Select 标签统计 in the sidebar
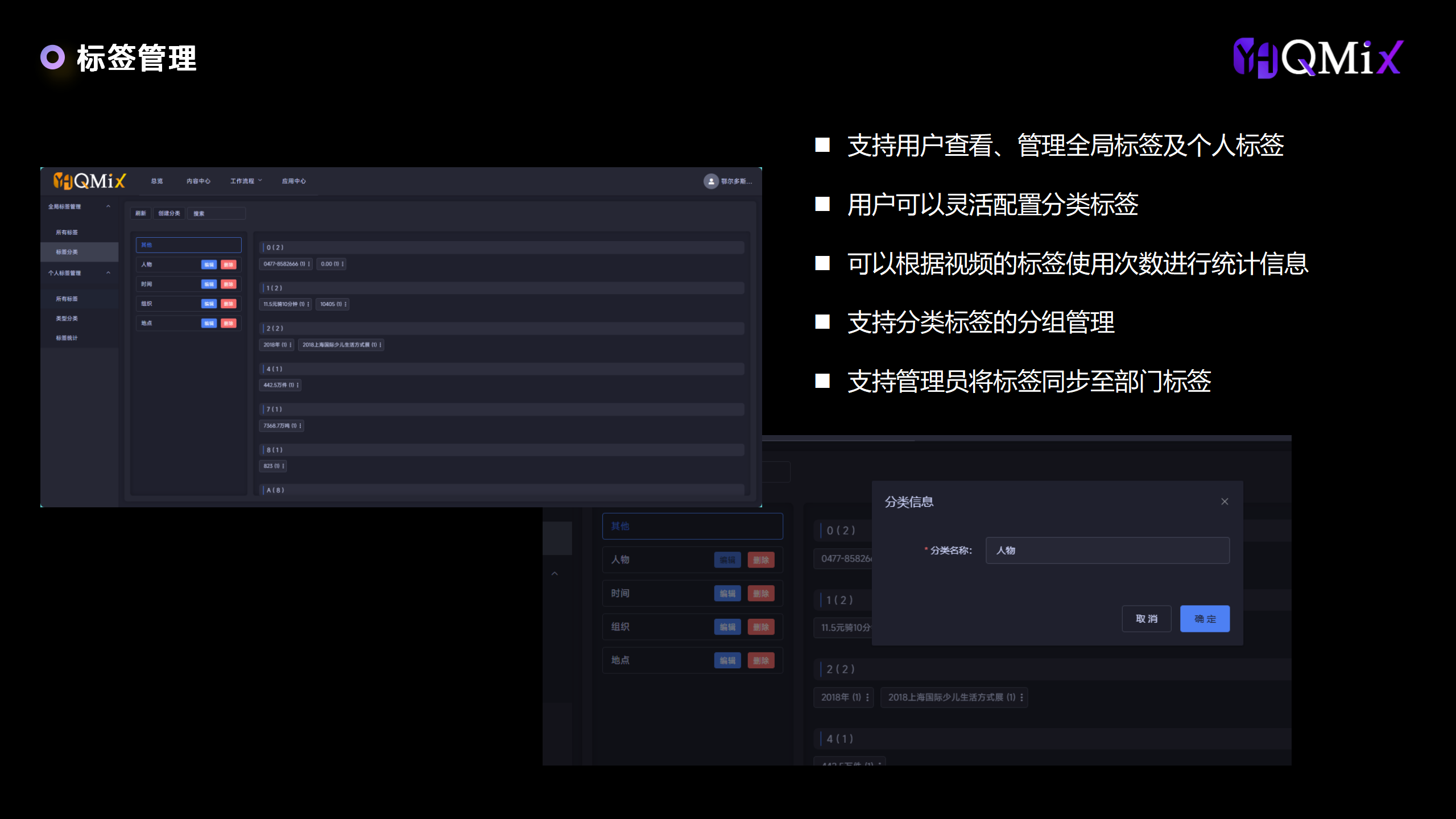This screenshot has width=1456, height=819. (x=67, y=338)
